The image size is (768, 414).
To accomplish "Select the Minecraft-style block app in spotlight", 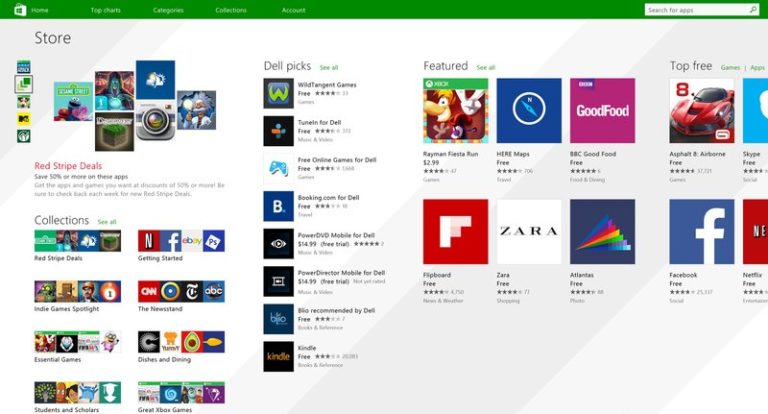I will point(114,132).
